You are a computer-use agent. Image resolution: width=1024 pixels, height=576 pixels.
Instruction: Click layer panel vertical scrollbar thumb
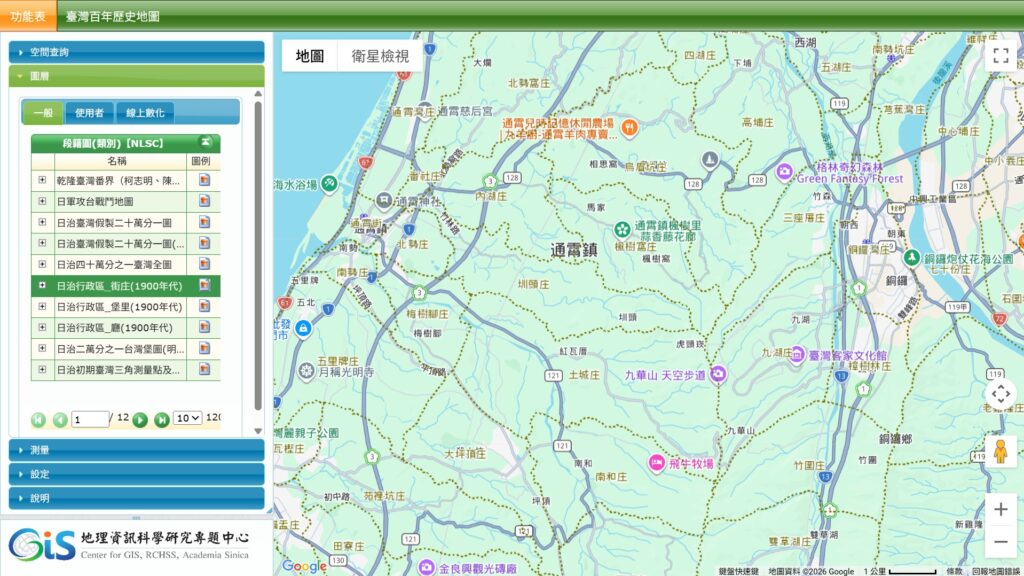258,255
